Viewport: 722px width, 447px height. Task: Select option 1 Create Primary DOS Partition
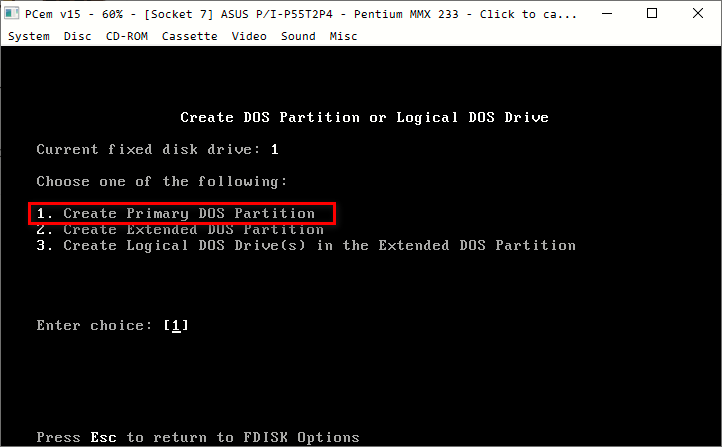175,214
